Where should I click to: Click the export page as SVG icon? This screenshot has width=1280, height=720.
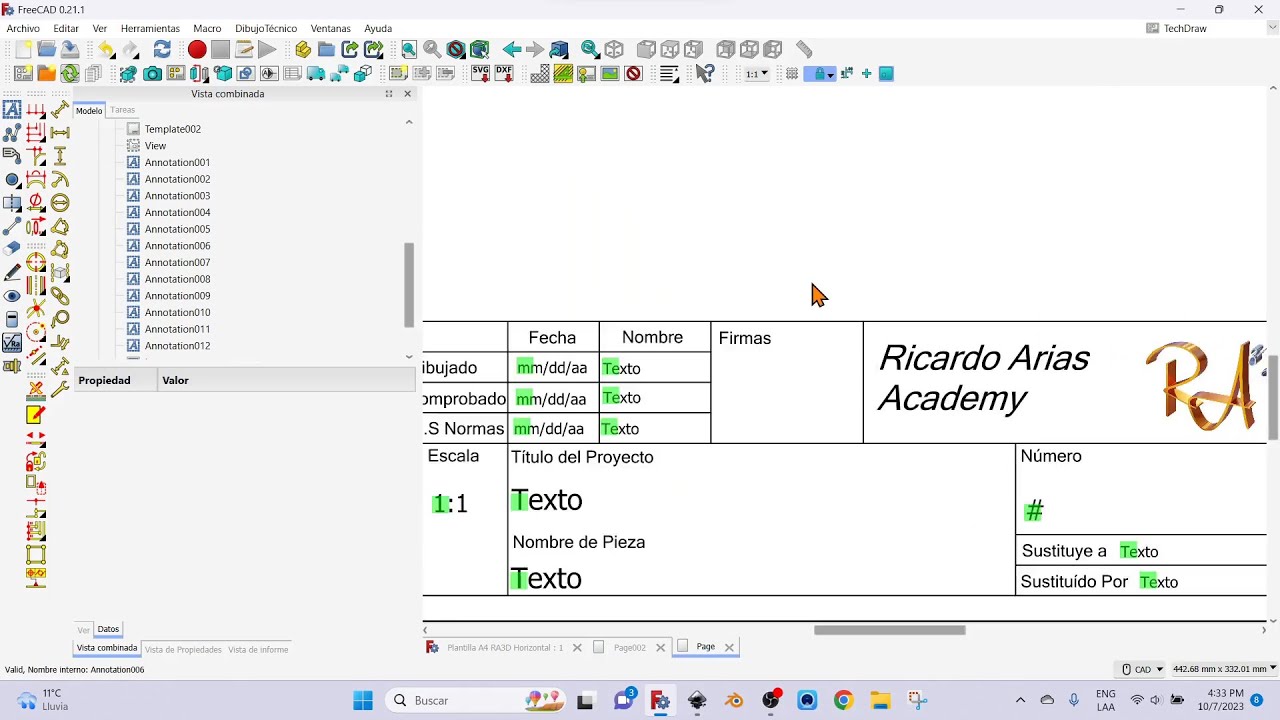(480, 74)
